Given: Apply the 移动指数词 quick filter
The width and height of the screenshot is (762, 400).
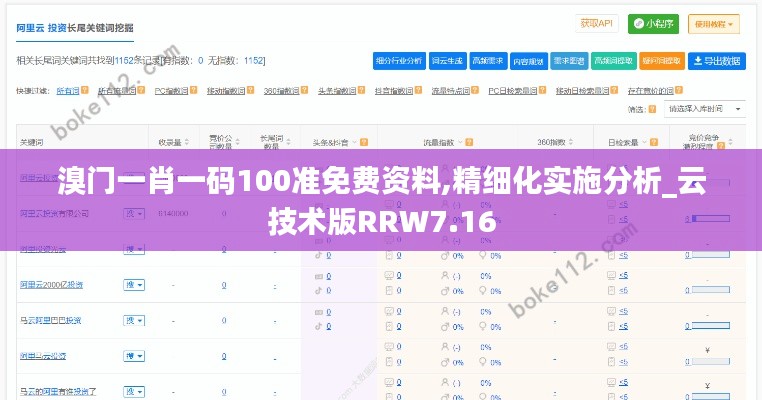Looking at the screenshot, I should coord(226,90).
